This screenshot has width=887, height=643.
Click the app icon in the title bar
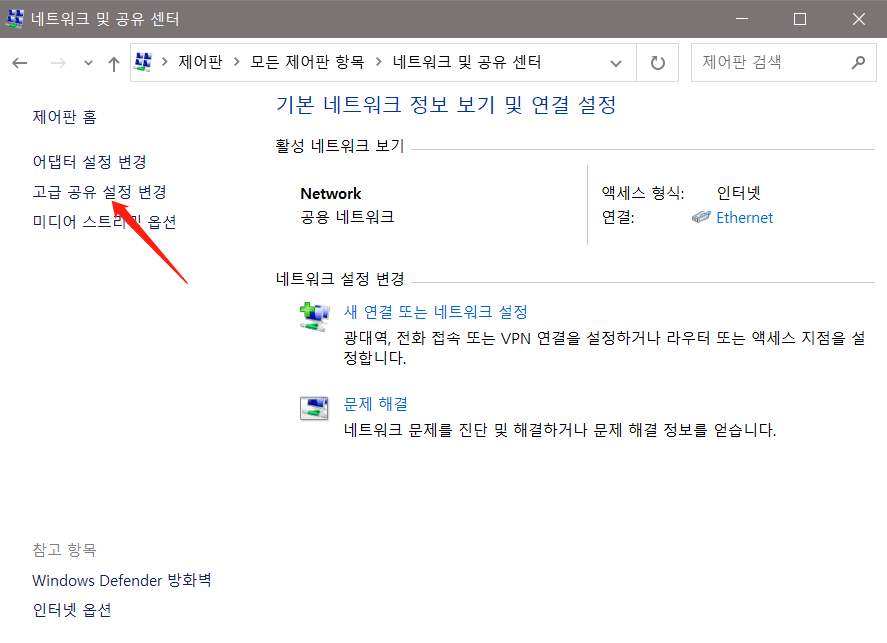(x=14, y=18)
